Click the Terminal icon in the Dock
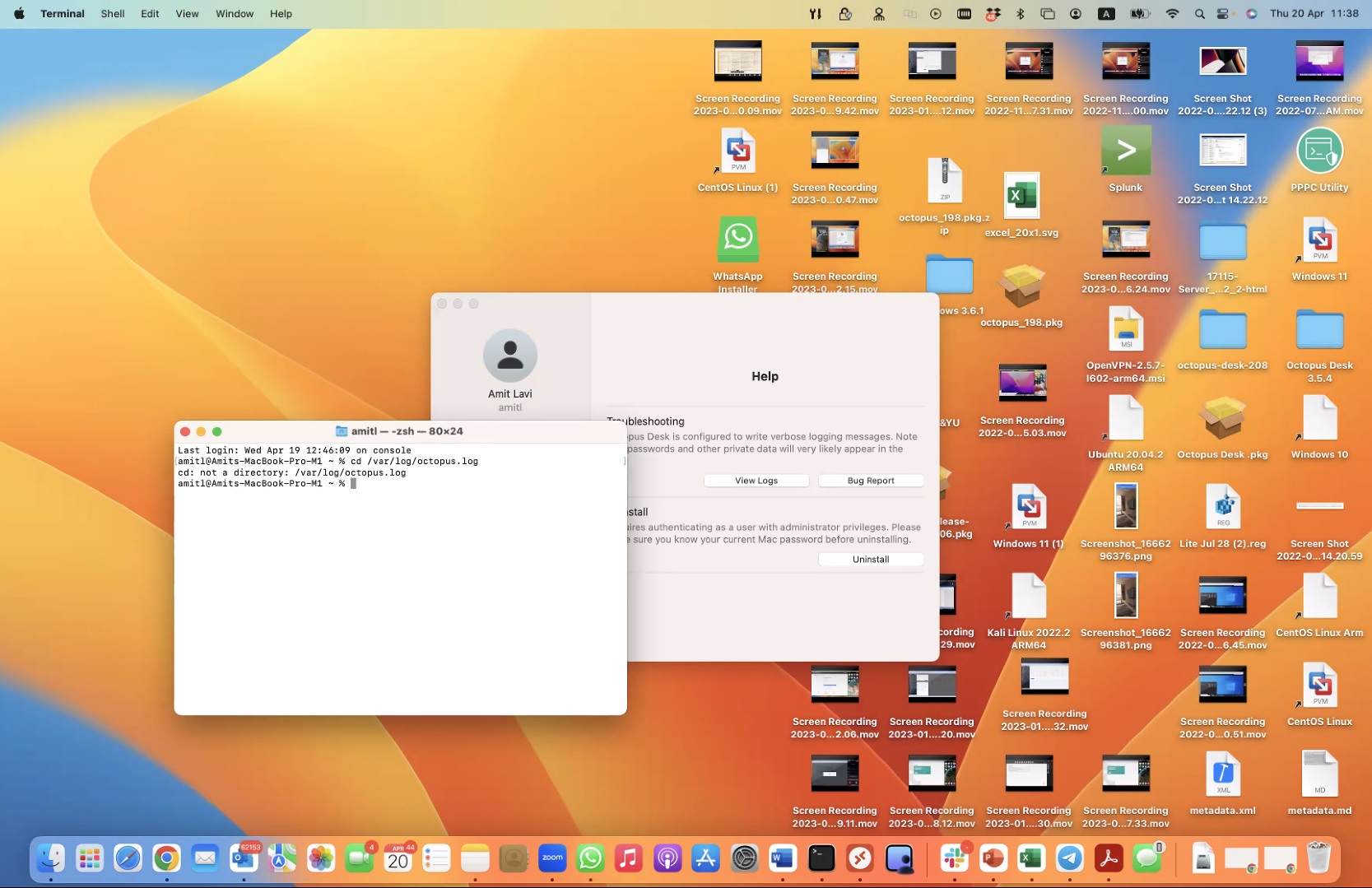Screen dimensions: 1372x888 821,859
